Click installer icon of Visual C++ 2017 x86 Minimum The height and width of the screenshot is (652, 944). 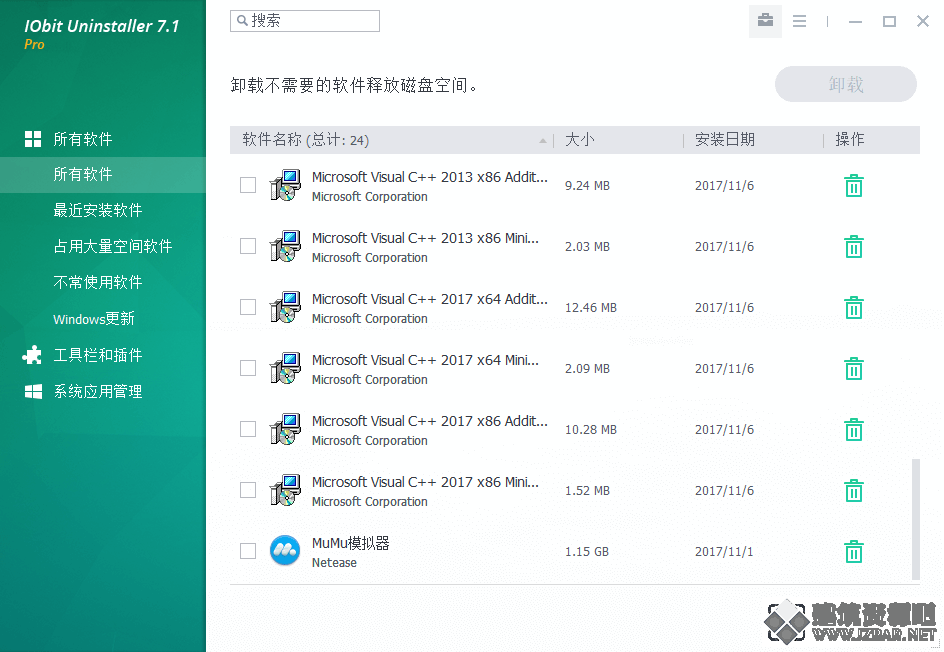coord(285,491)
